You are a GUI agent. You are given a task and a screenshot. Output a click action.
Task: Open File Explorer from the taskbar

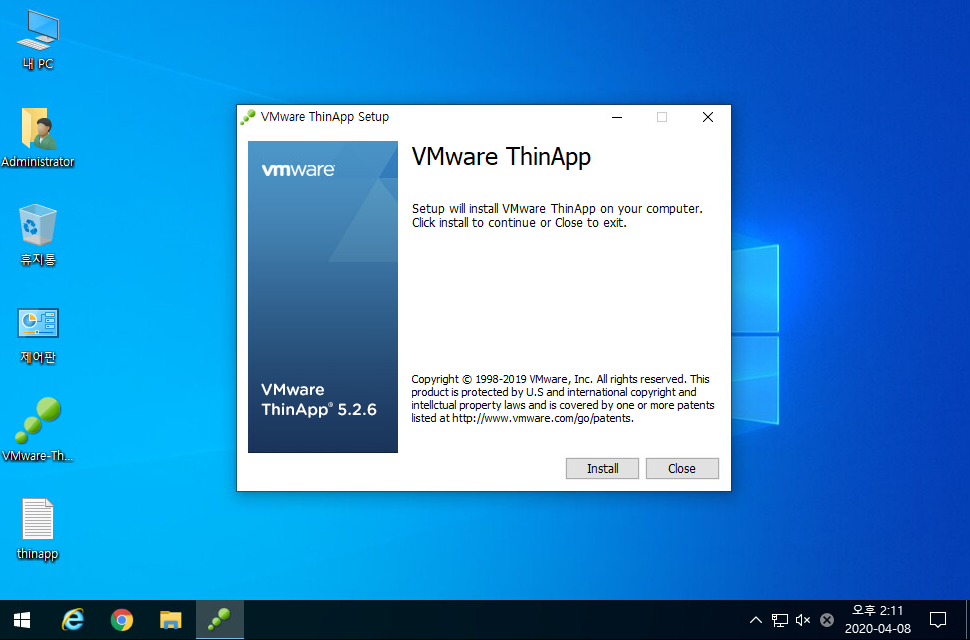tap(171, 620)
